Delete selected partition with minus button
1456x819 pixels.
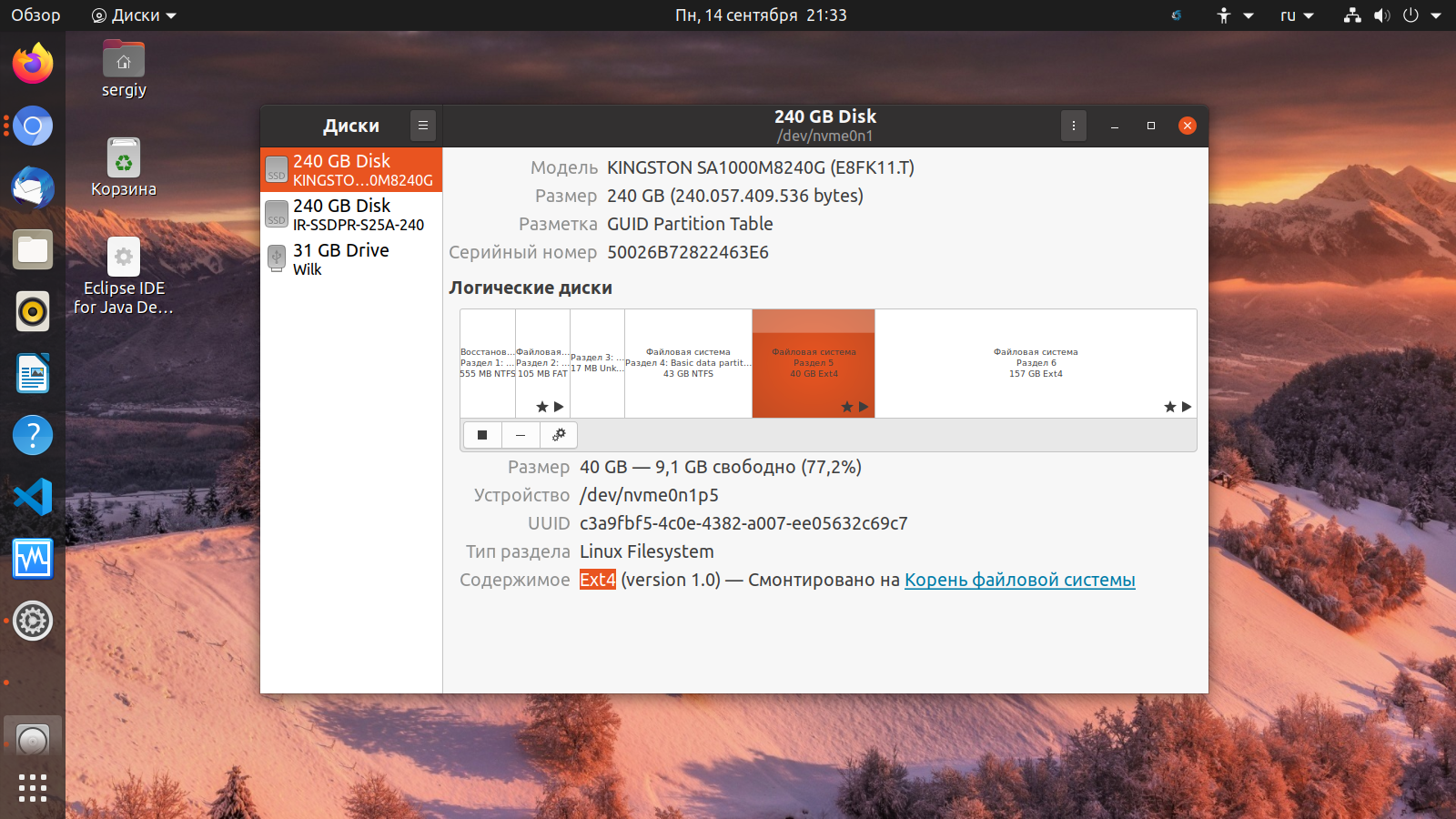point(521,435)
